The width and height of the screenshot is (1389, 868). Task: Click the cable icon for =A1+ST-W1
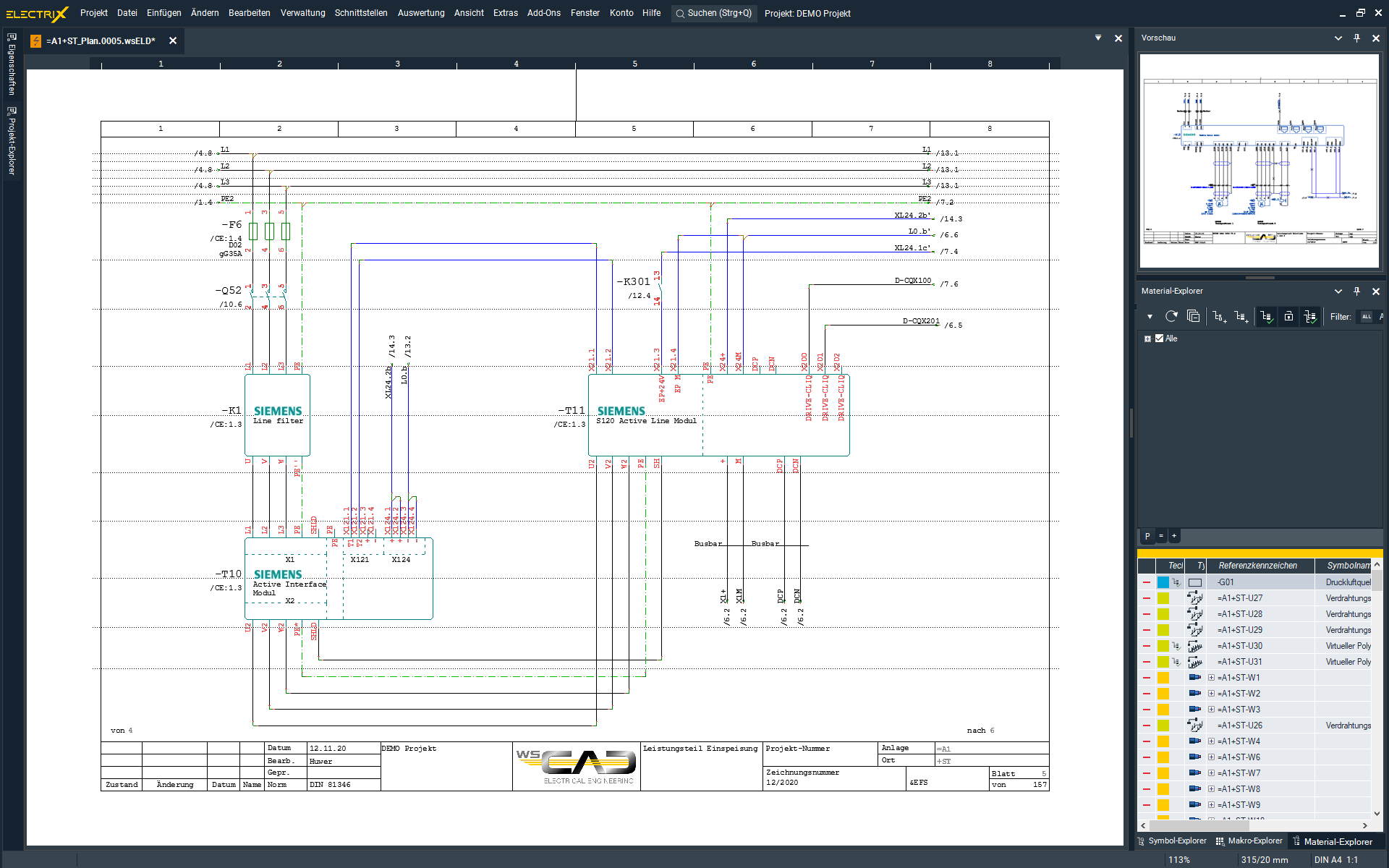1194,678
